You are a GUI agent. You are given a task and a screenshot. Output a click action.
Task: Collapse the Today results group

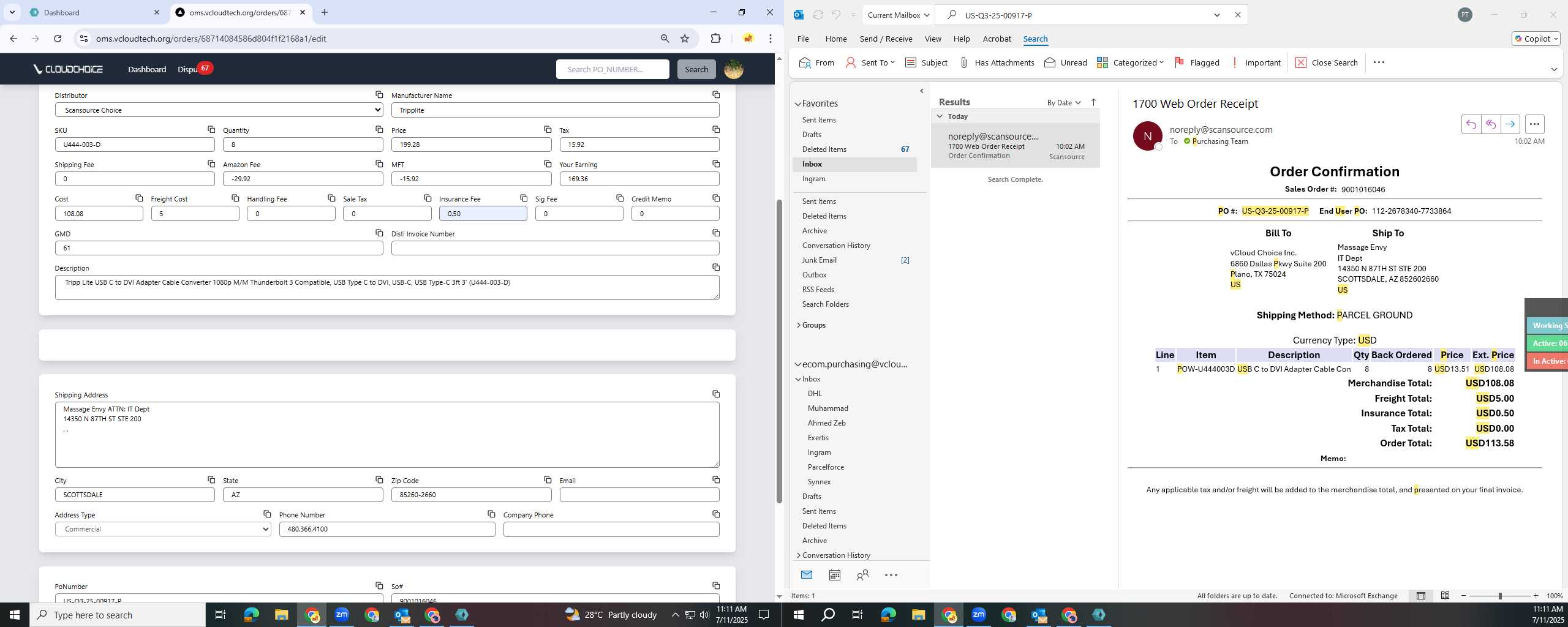click(940, 116)
